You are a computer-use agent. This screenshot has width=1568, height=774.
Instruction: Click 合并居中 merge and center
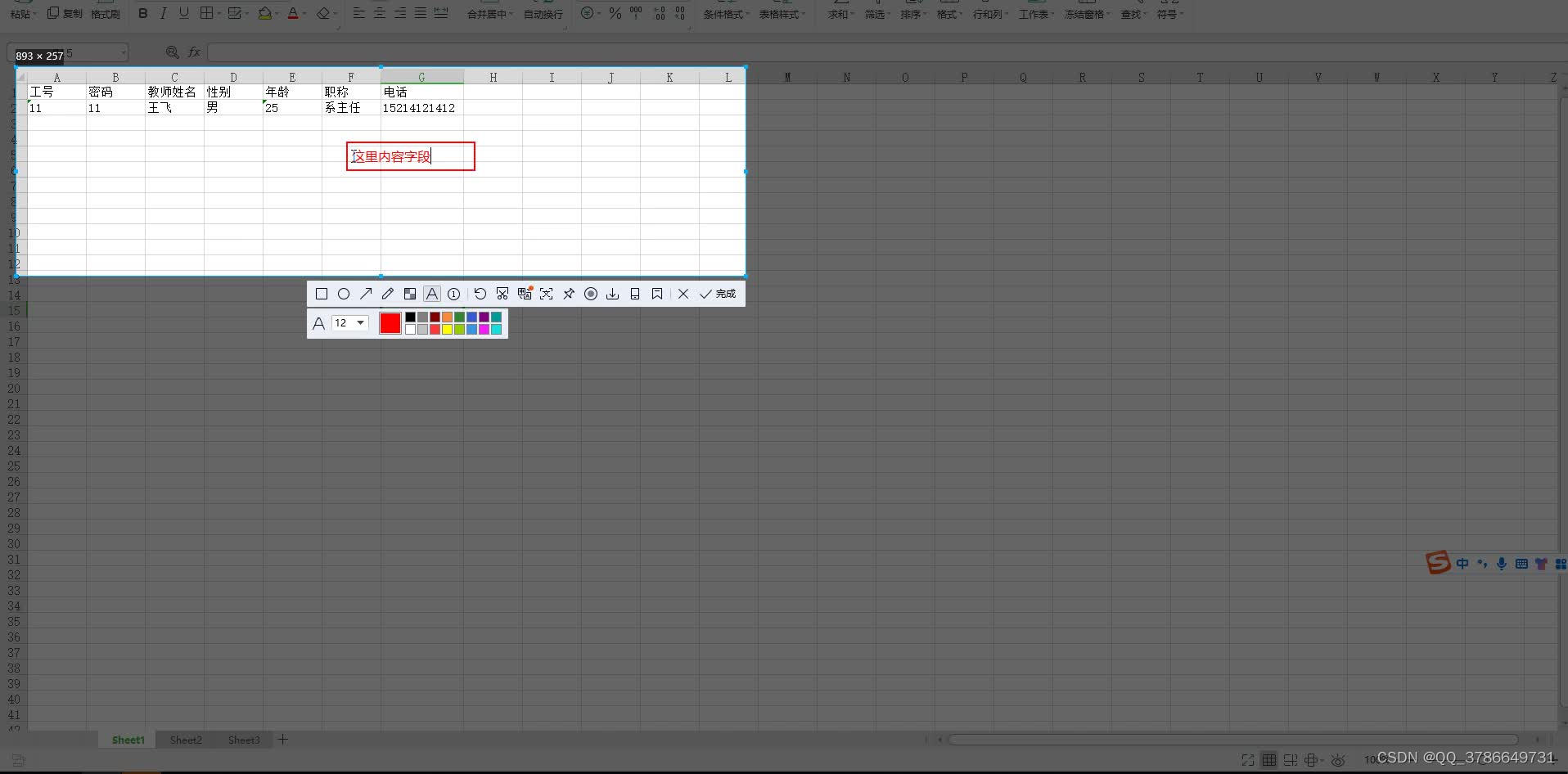point(489,14)
